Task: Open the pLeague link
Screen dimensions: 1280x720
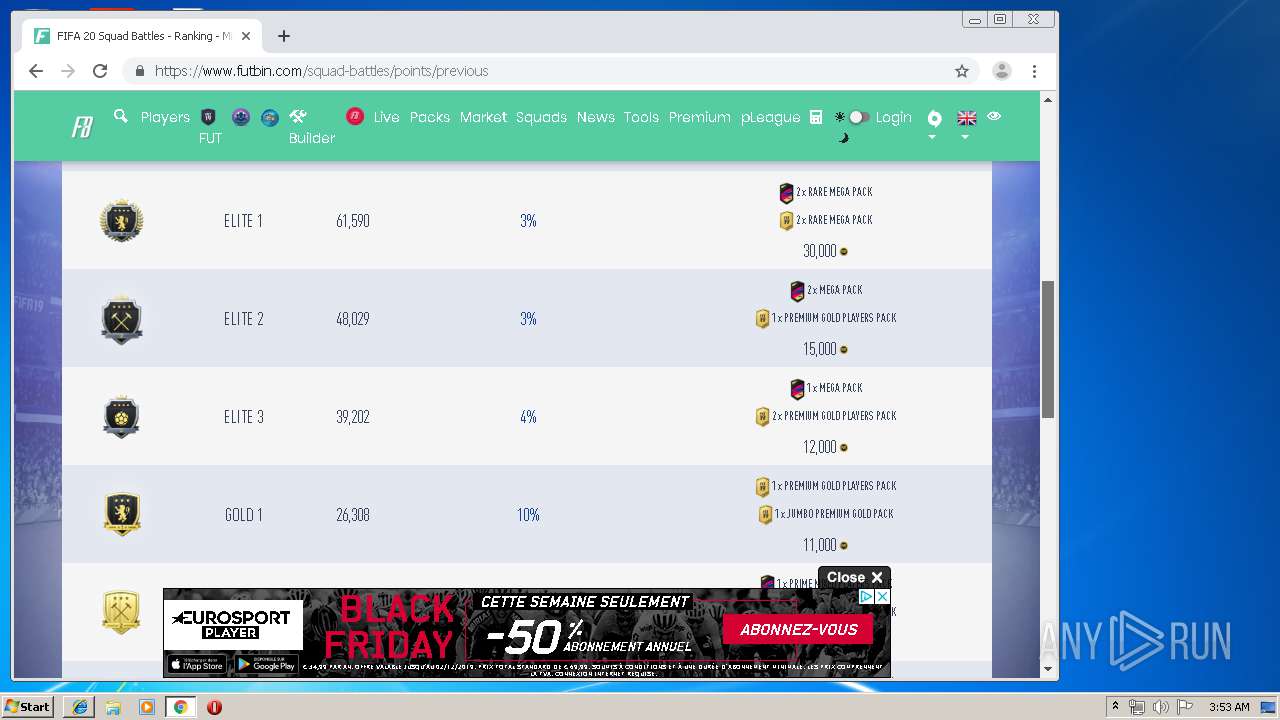Action: (770, 117)
